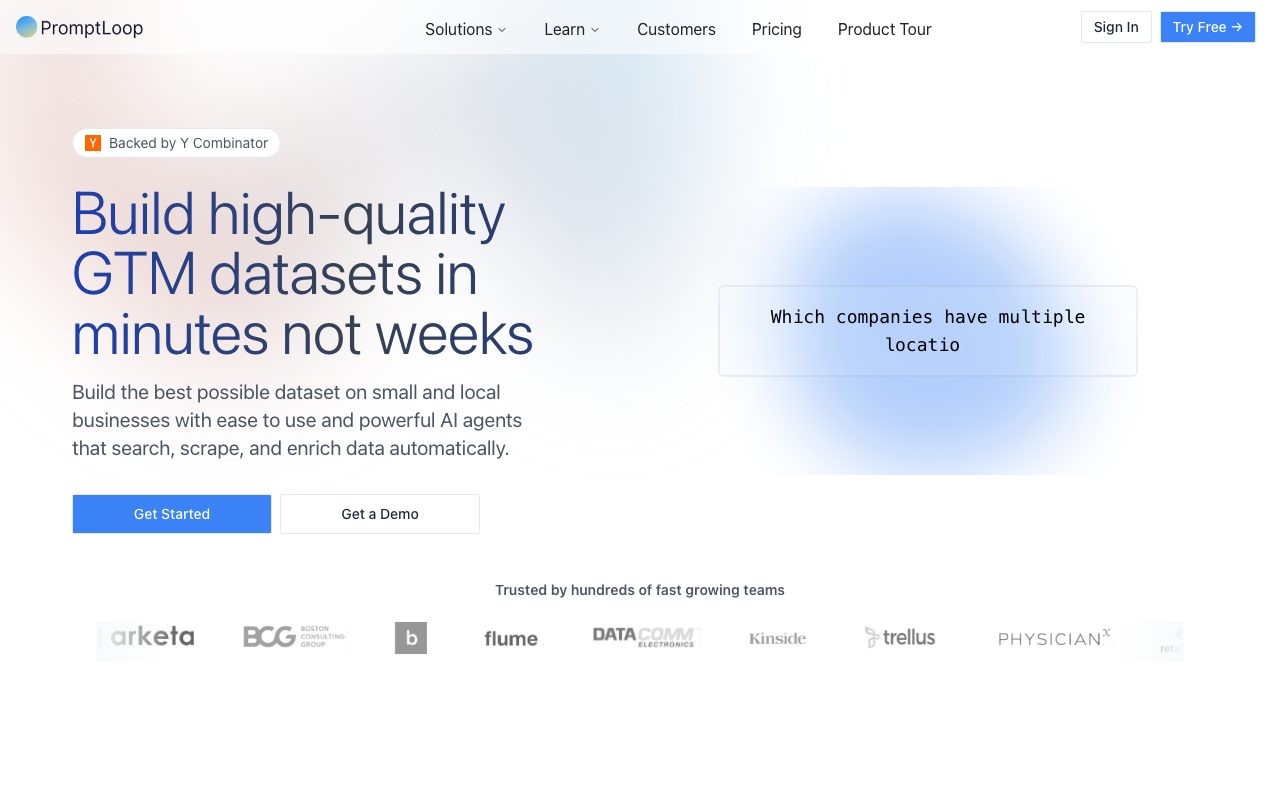Click the Trusted by hundreds of teams text
The width and height of the screenshot is (1280, 800).
(x=640, y=590)
